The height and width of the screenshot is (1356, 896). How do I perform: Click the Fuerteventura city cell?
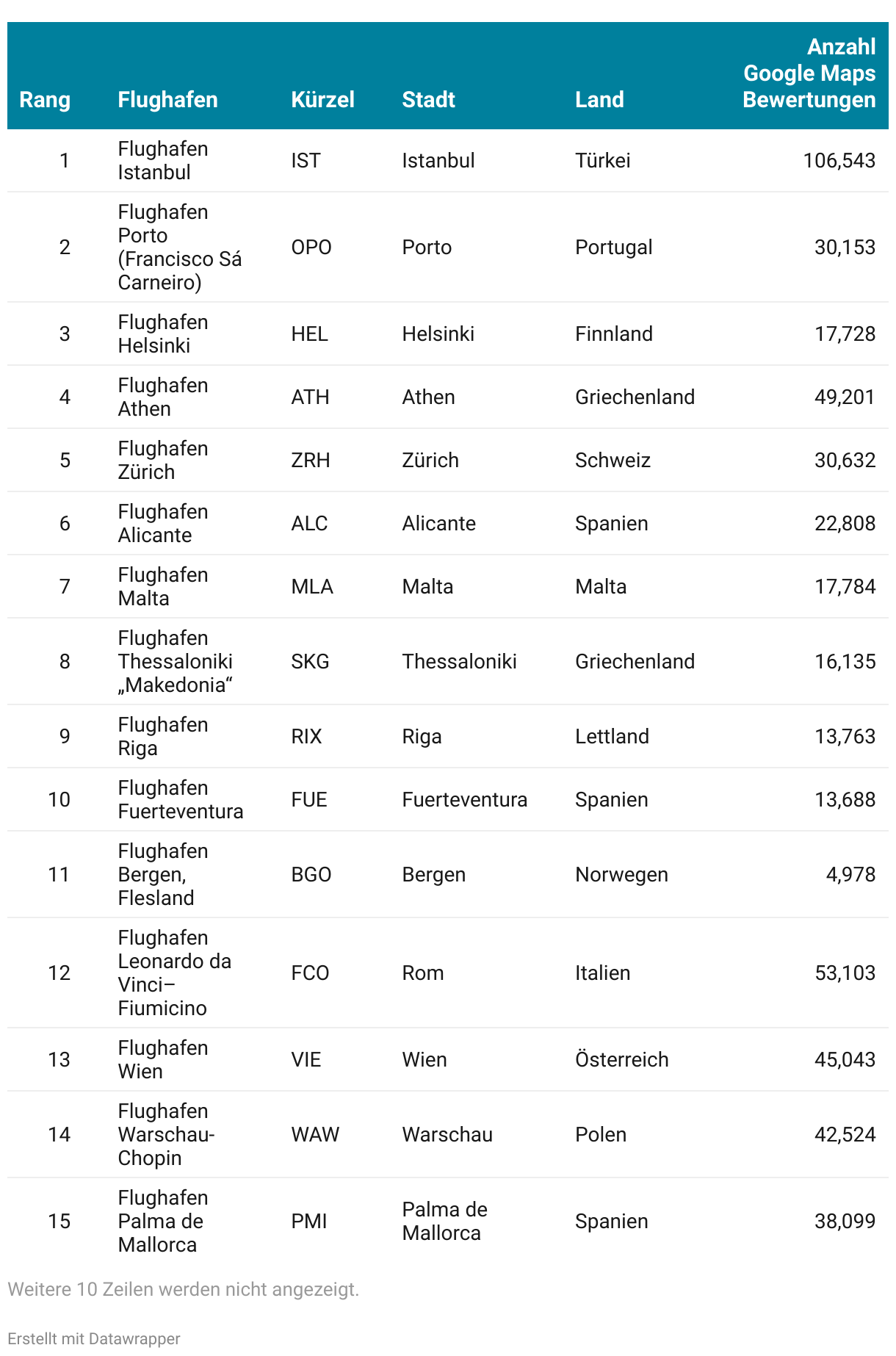coord(464,800)
